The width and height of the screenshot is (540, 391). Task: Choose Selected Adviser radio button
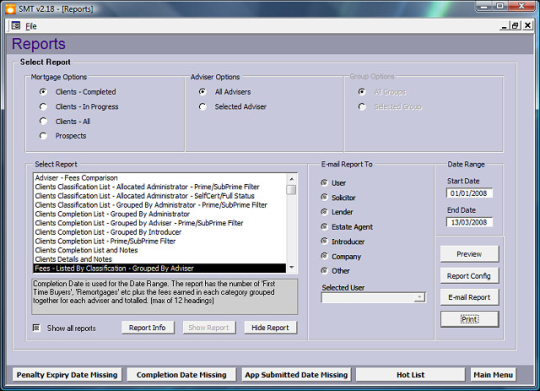click(x=202, y=107)
